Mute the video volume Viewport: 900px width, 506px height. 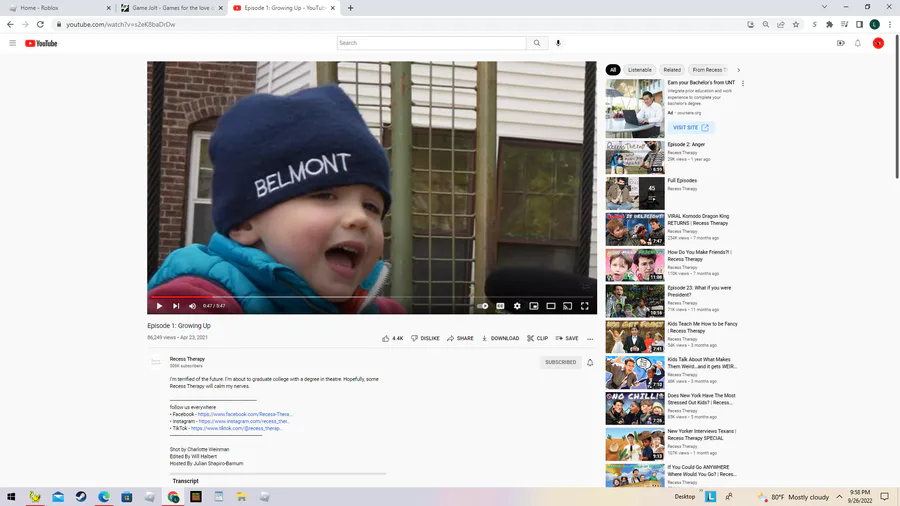[x=193, y=306]
